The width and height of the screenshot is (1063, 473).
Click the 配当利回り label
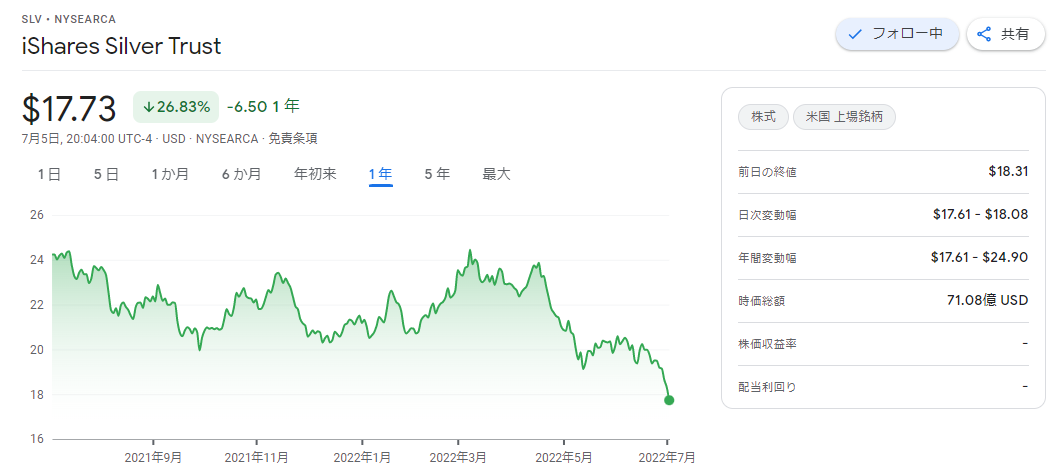(x=767, y=388)
